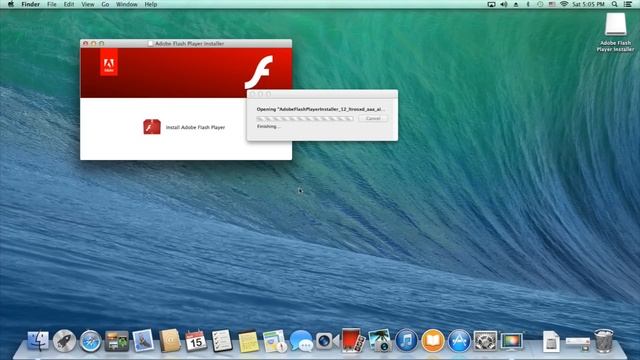
Task: Open Safari compass icon in dock
Action: tap(90, 341)
